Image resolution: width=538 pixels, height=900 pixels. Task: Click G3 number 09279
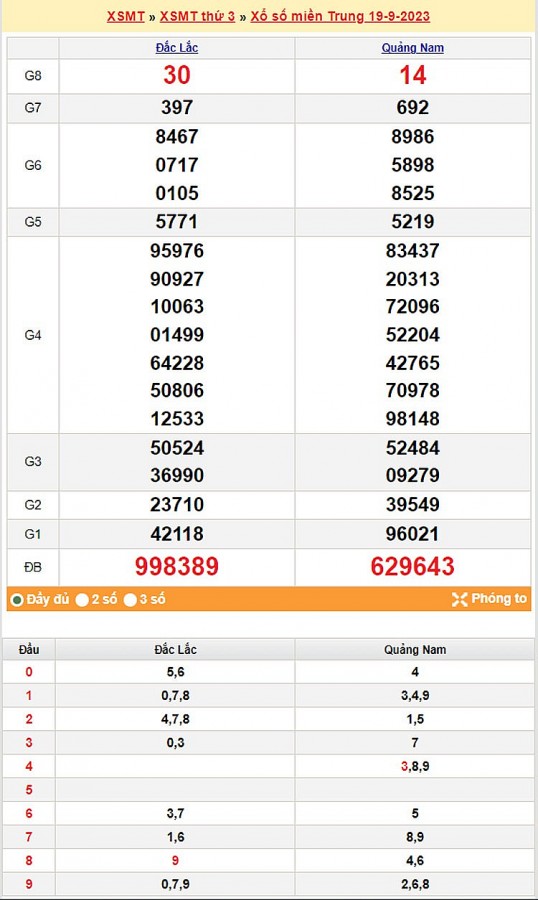(413, 475)
